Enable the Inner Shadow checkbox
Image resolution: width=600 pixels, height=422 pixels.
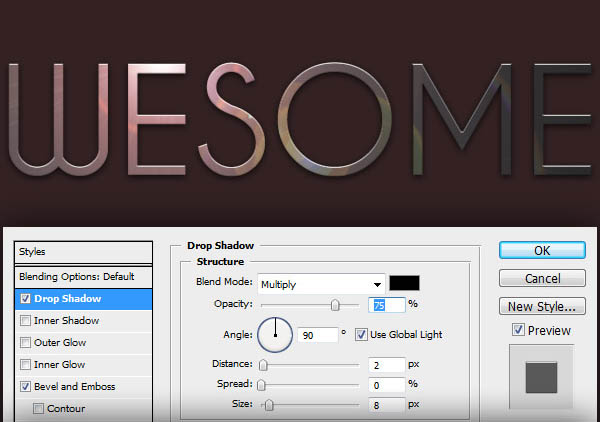25,320
